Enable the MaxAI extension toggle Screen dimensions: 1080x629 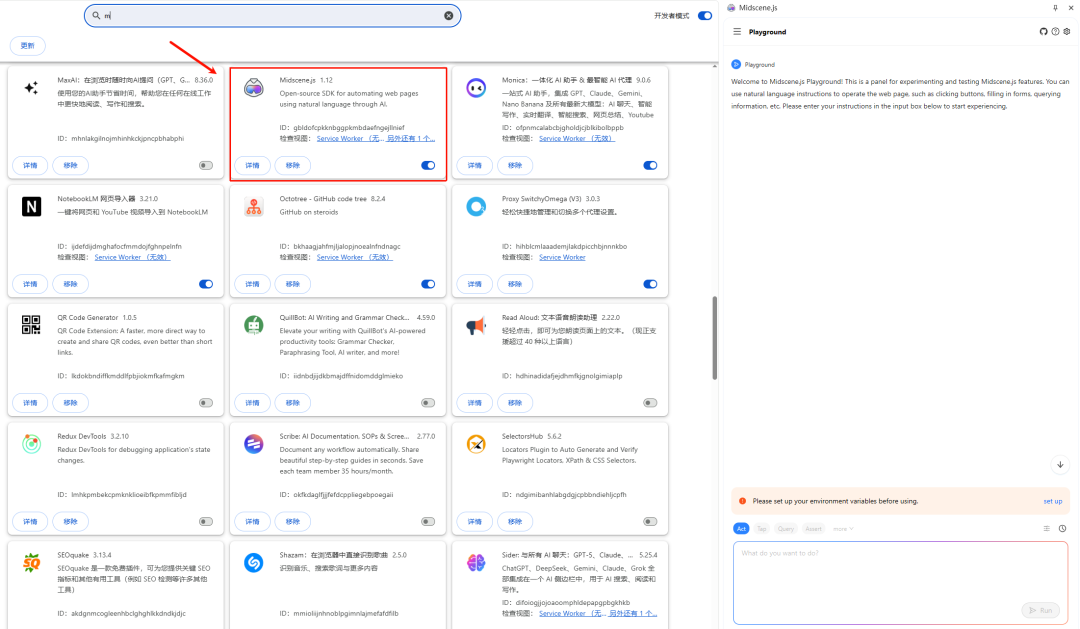[206, 165]
